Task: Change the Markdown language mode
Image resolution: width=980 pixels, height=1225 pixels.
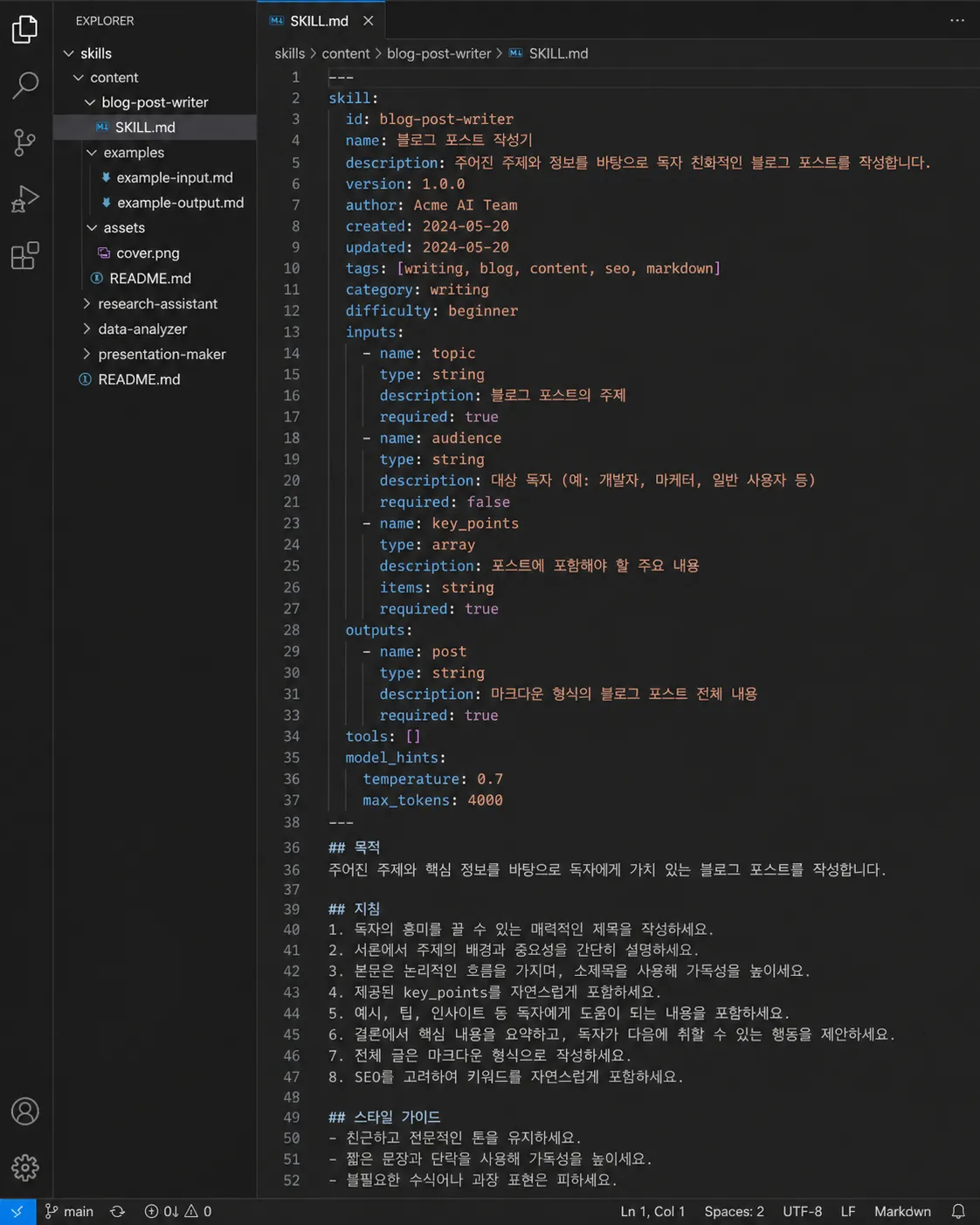Action: tap(902, 1211)
